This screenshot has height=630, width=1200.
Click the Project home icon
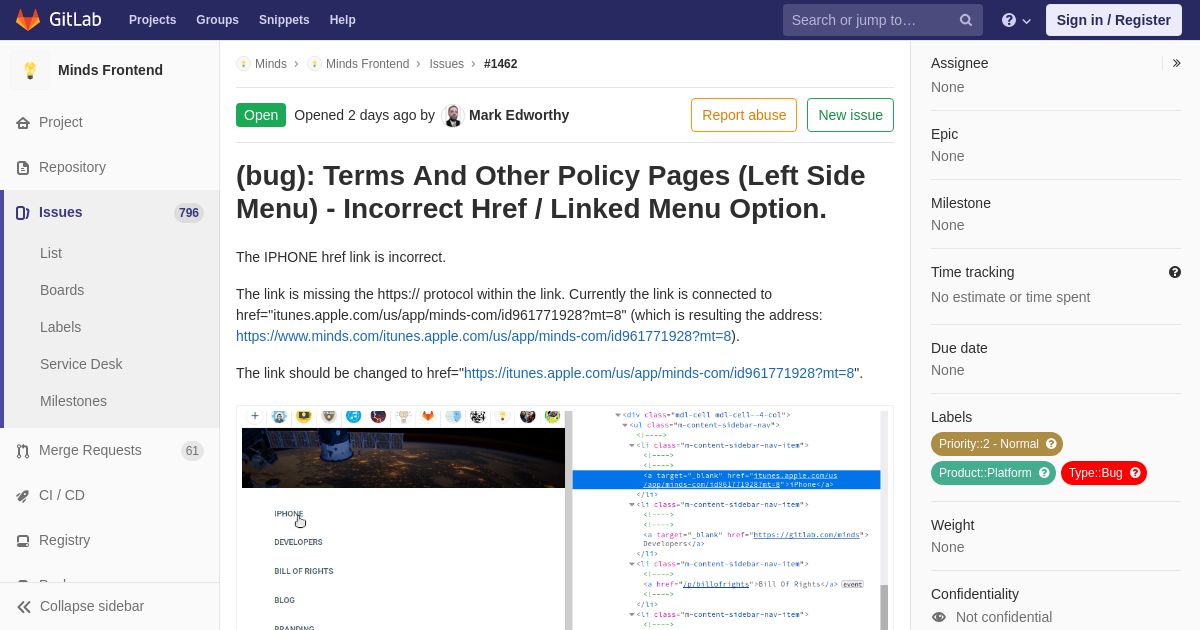click(23, 123)
